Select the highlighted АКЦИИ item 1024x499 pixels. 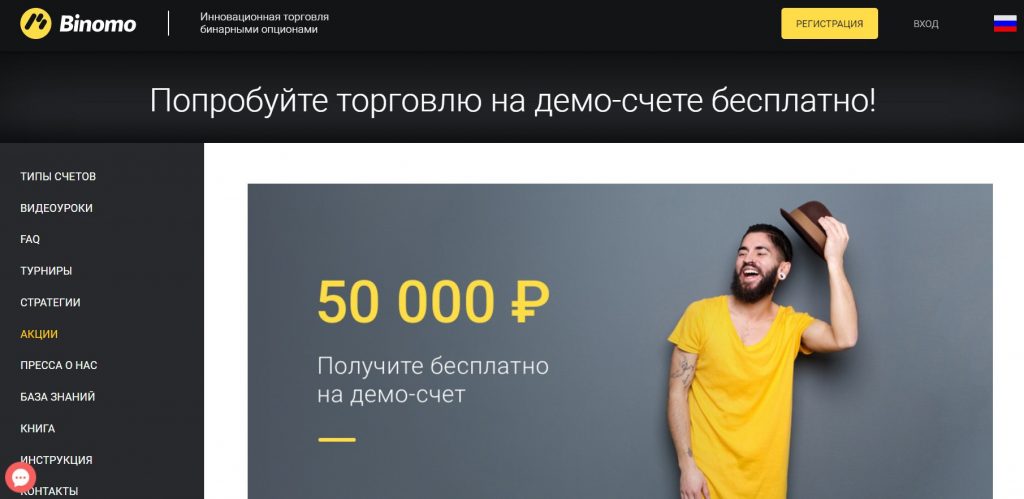39,334
